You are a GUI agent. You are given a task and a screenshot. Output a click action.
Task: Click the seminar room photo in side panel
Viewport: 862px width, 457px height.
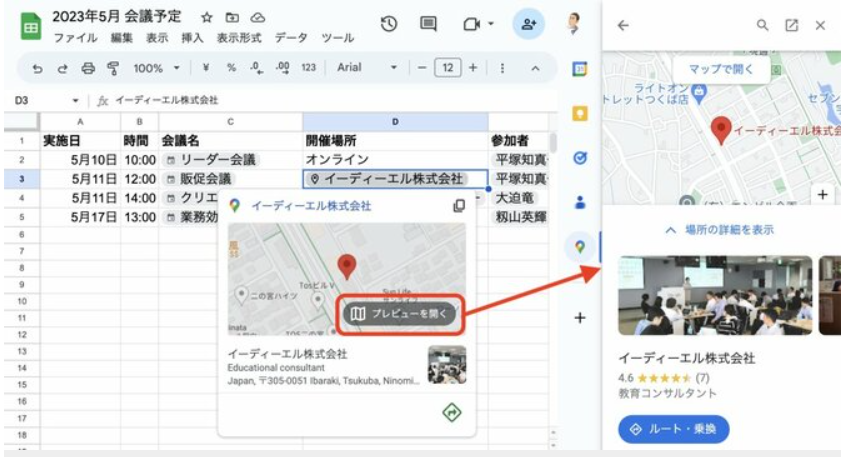coord(715,295)
